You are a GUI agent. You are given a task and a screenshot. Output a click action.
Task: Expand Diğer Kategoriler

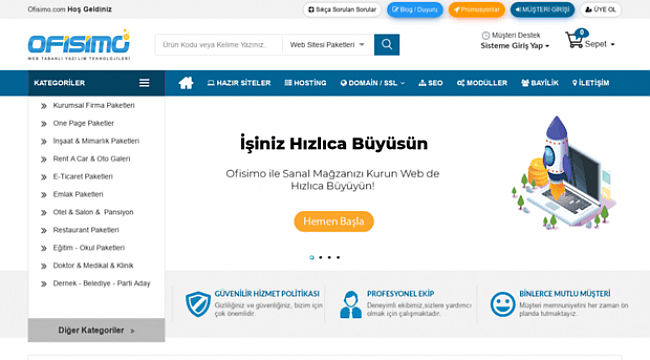(96, 330)
